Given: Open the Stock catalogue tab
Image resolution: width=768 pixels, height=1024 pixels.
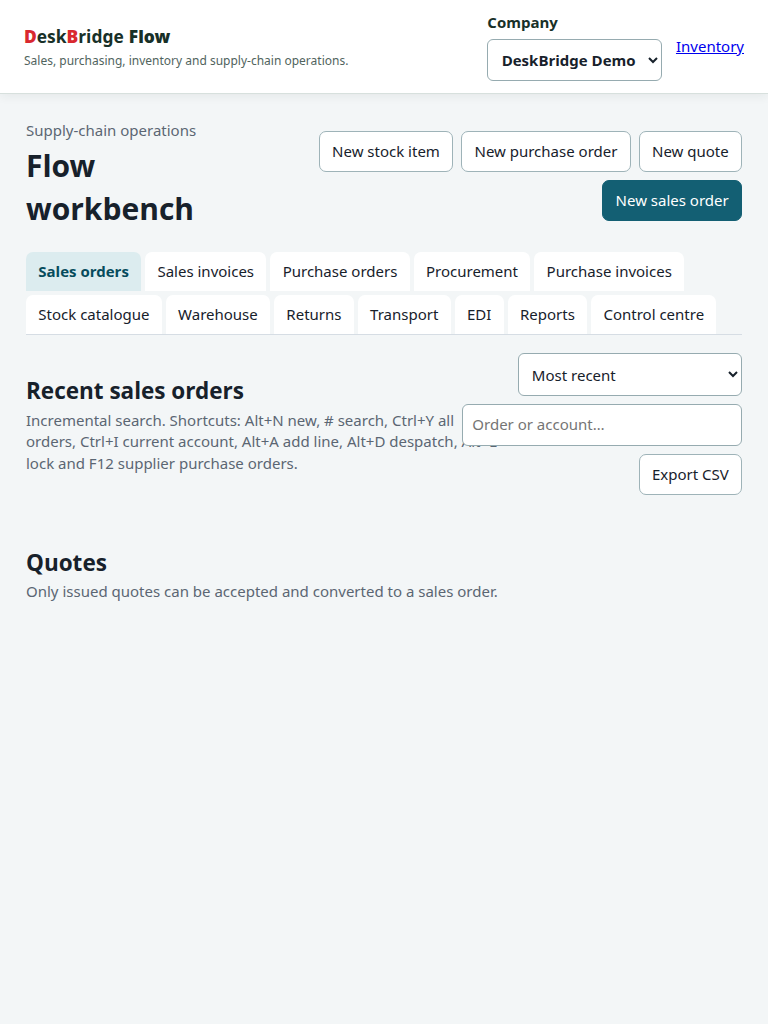Looking at the screenshot, I should tap(93, 315).
